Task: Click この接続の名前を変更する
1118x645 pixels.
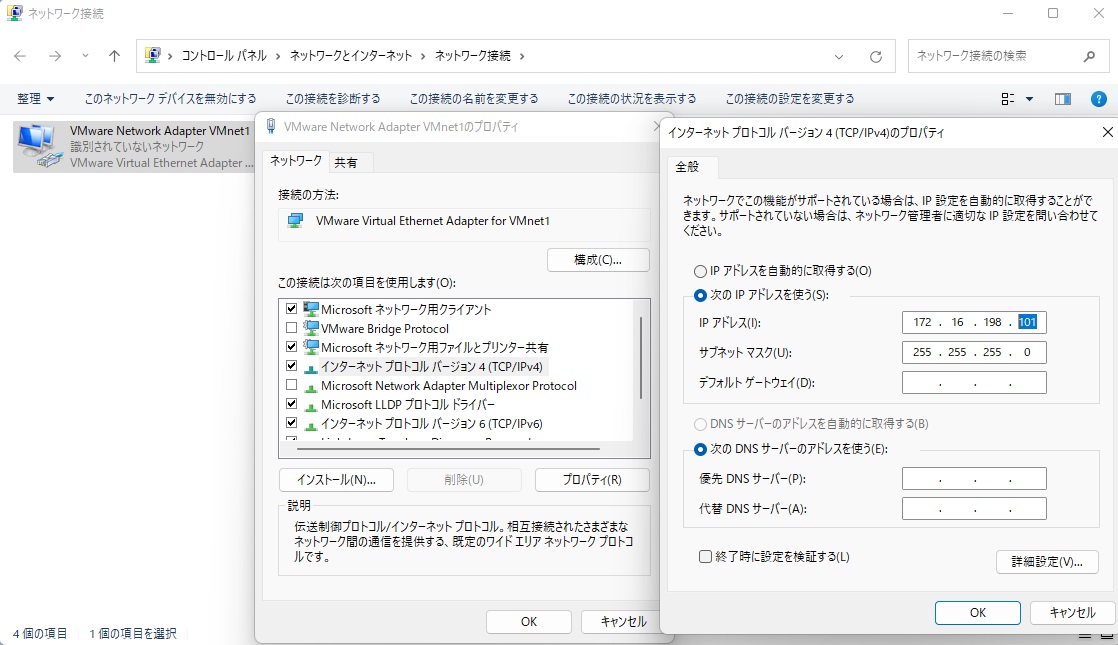Action: pos(473,98)
